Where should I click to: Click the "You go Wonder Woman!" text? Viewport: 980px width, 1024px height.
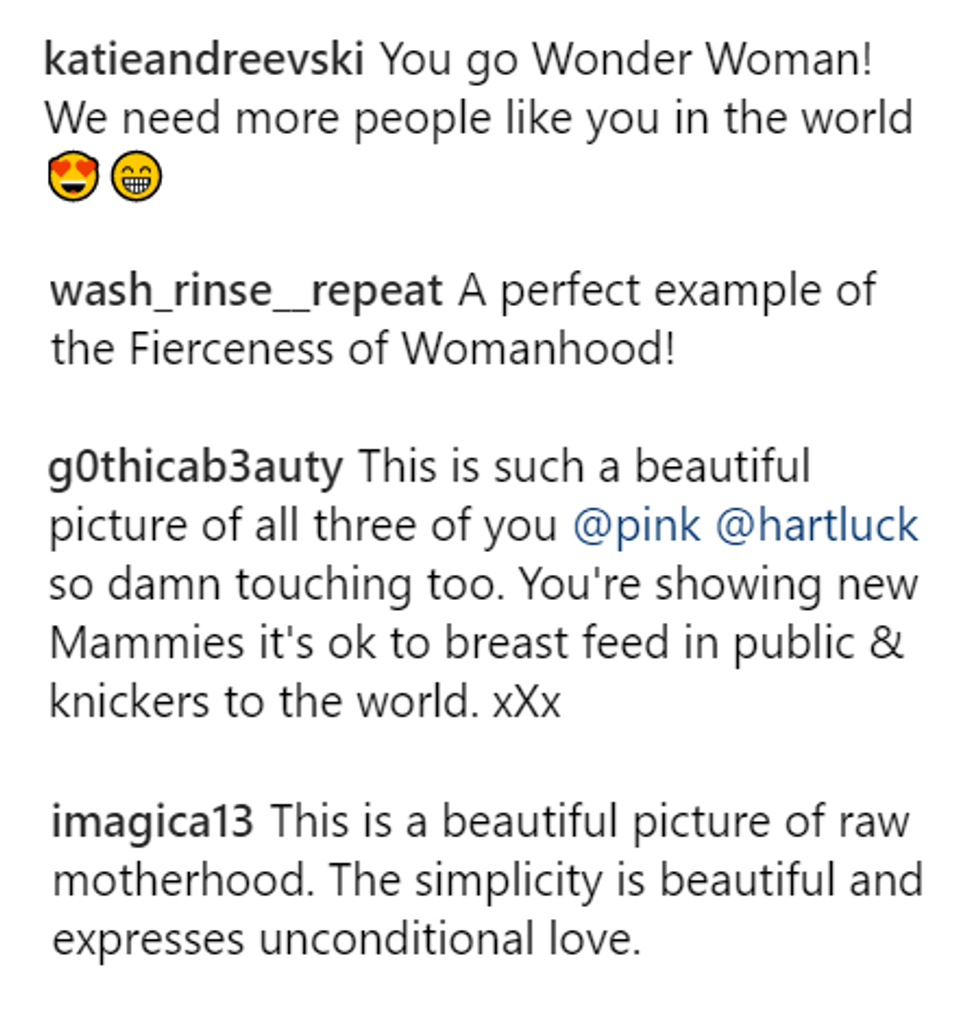click(627, 62)
